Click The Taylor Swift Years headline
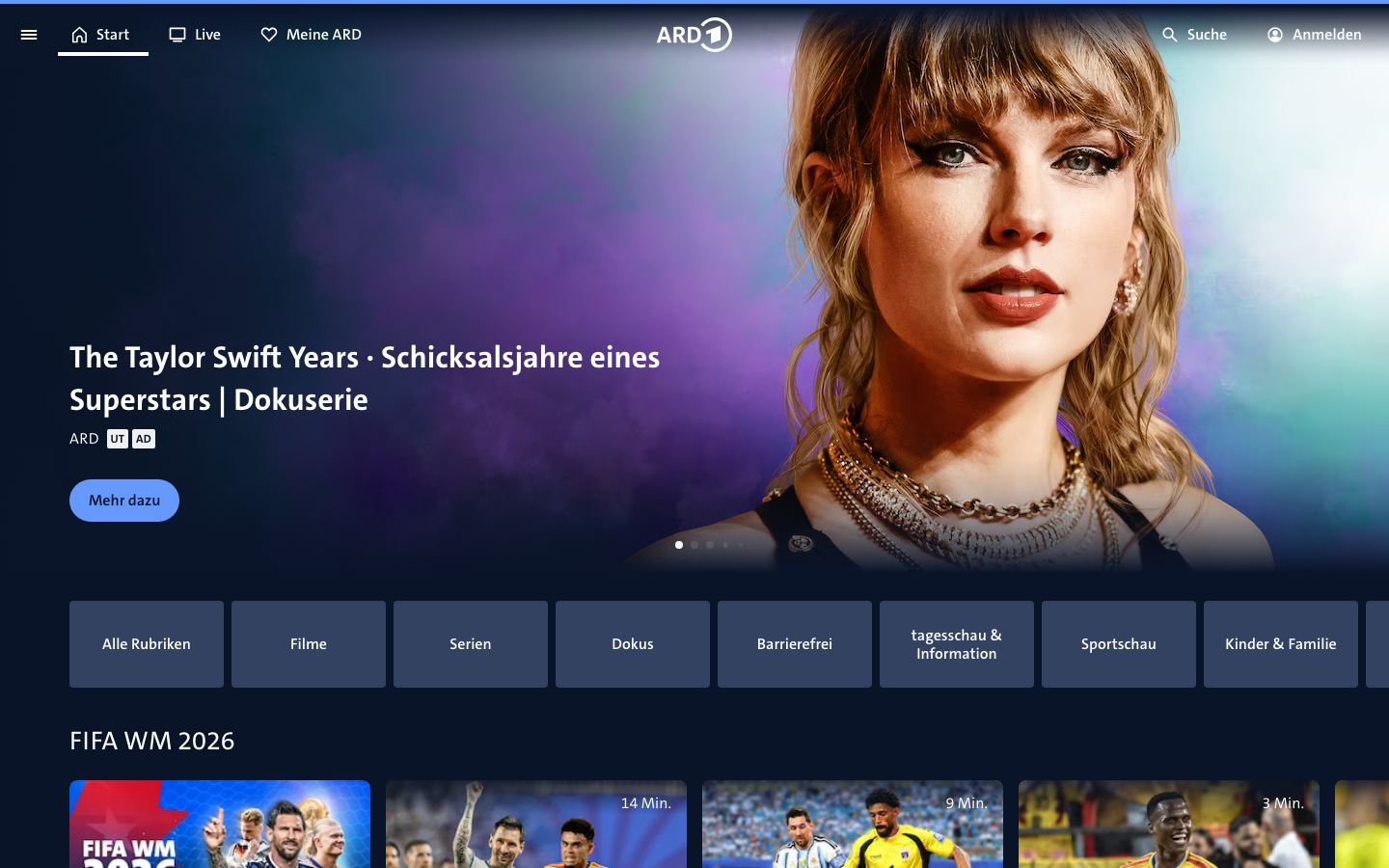Image resolution: width=1389 pixels, height=868 pixels. click(365, 378)
